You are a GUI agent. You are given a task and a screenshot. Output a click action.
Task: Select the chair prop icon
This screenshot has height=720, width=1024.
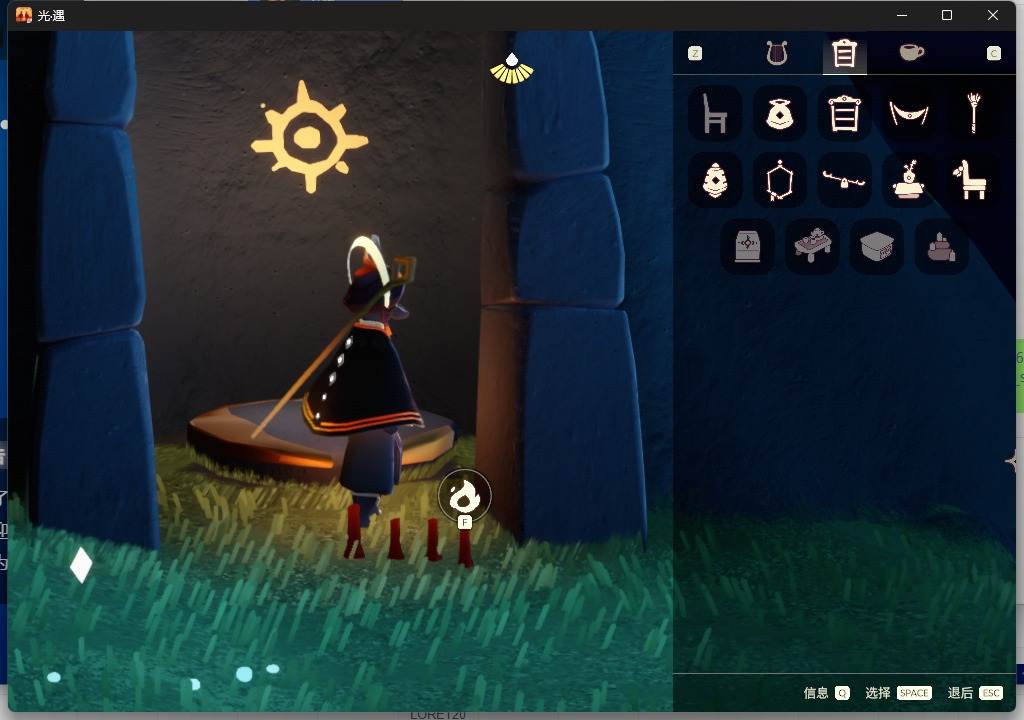[715, 113]
